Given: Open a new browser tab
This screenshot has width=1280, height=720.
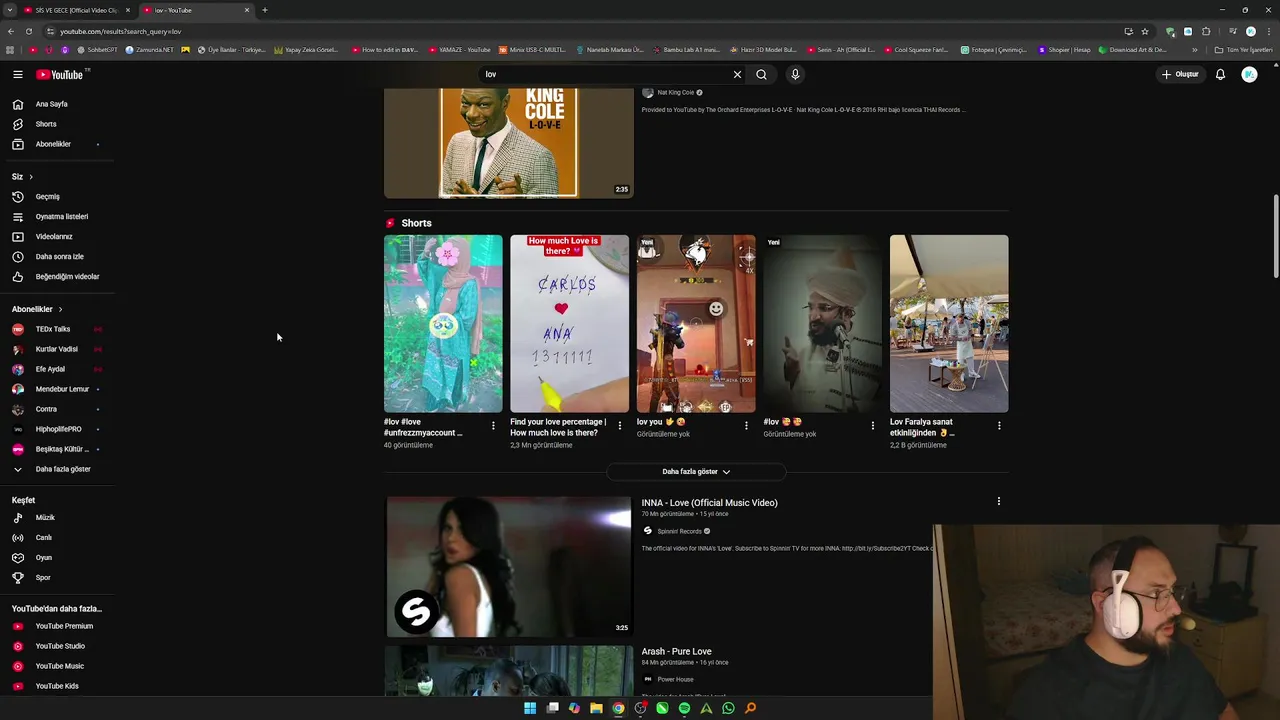Looking at the screenshot, I should 264,10.
